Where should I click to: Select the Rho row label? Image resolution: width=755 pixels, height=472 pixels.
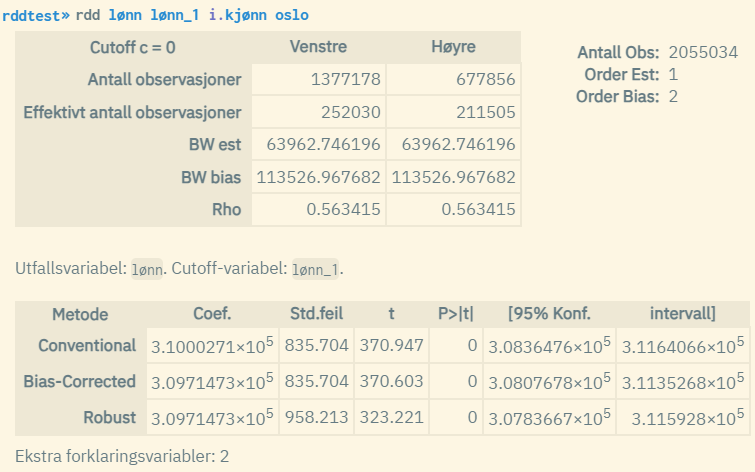point(226,209)
